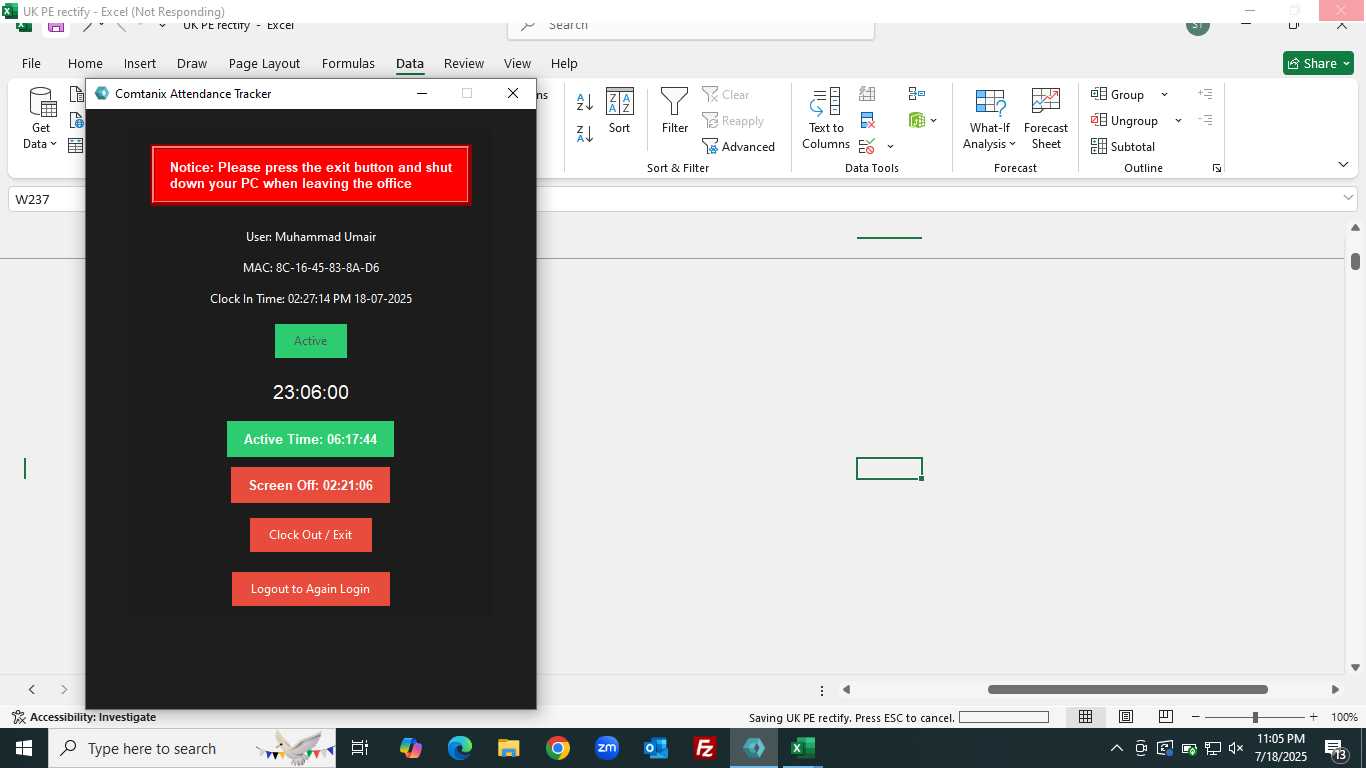
Task: Open Outlook from taskbar
Action: pyautogui.click(x=656, y=748)
